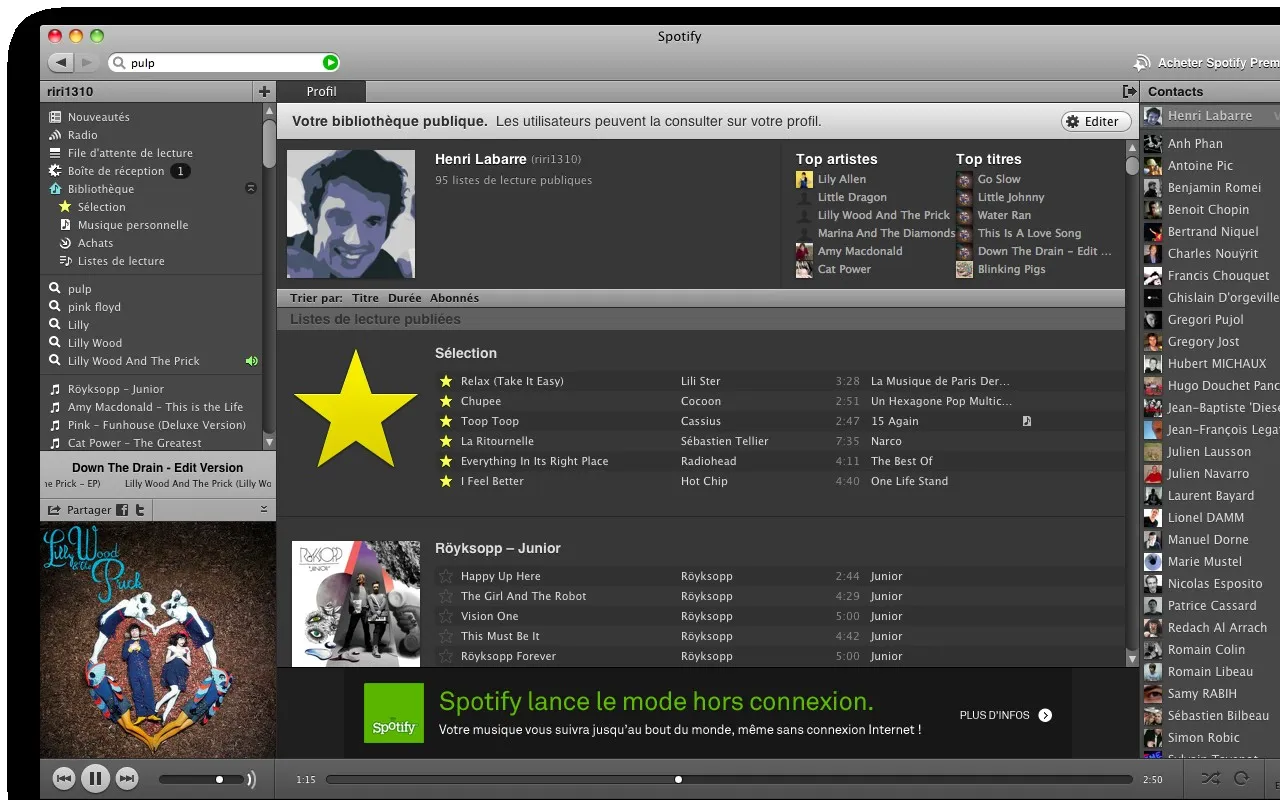Click the green go arrow in search box
The image size is (1280, 800).
(330, 63)
